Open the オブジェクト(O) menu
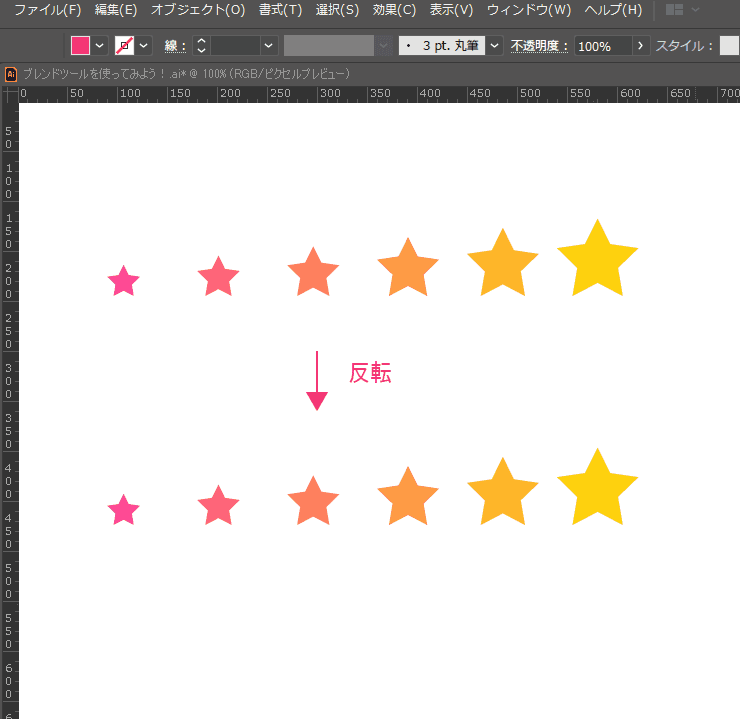 click(197, 10)
